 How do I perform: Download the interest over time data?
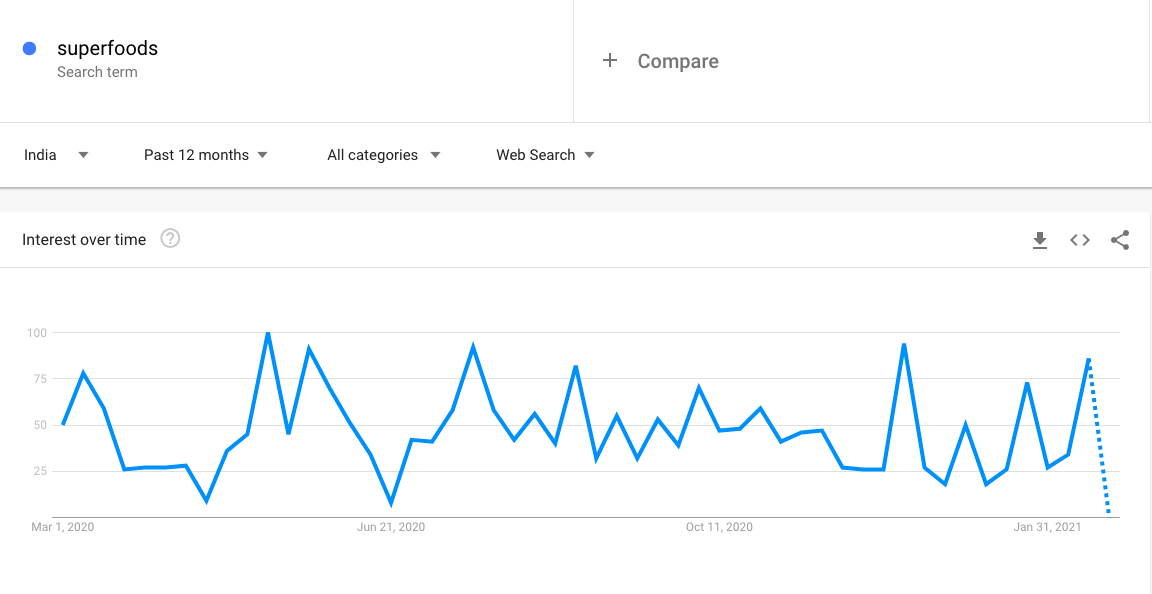click(x=1040, y=240)
